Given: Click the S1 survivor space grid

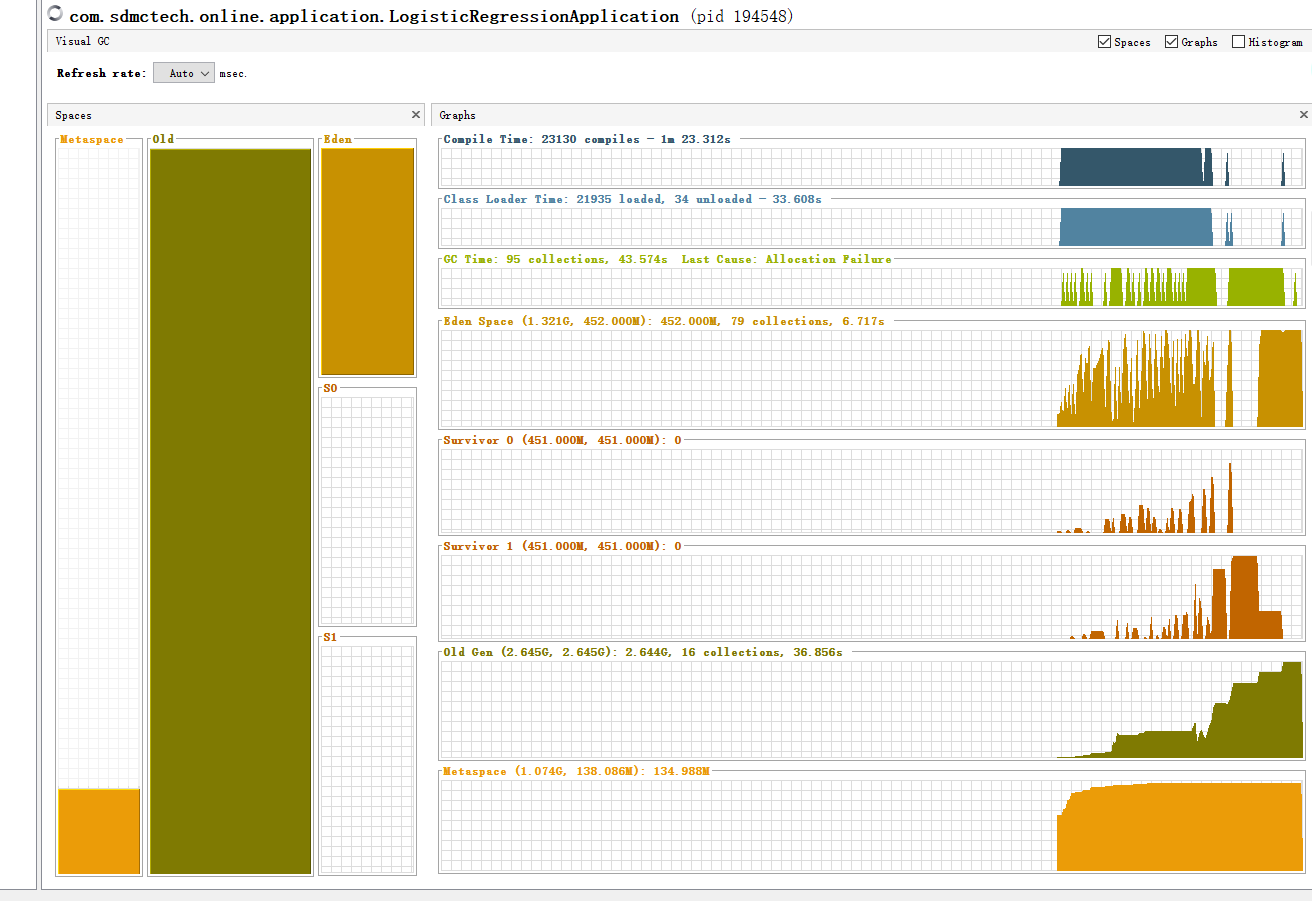Looking at the screenshot, I should [367, 750].
